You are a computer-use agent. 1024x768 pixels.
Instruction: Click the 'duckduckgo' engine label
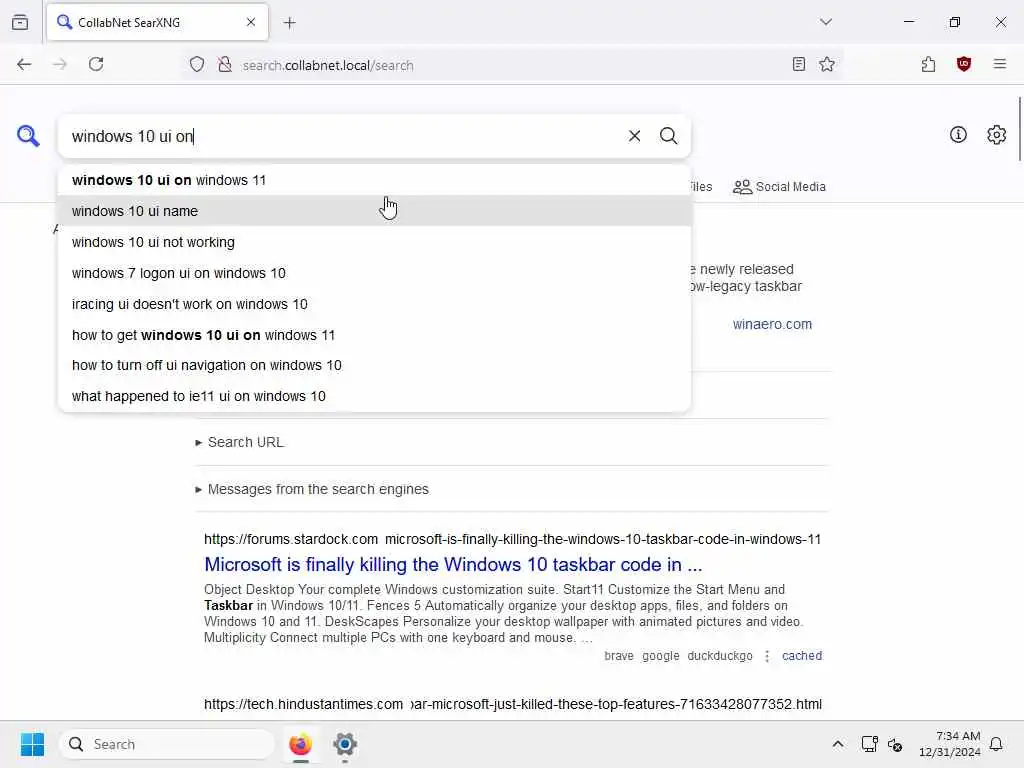coord(720,656)
